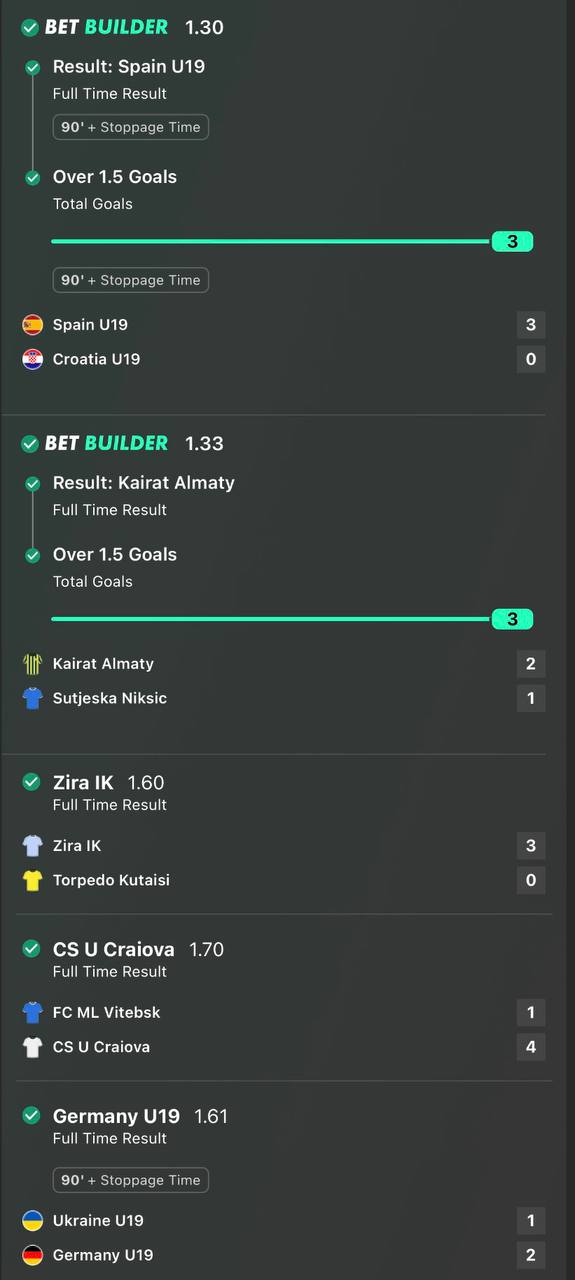Image resolution: width=575 pixels, height=1280 pixels.
Task: Select the Germany U19 1.61 selection header
Action: click(140, 1116)
